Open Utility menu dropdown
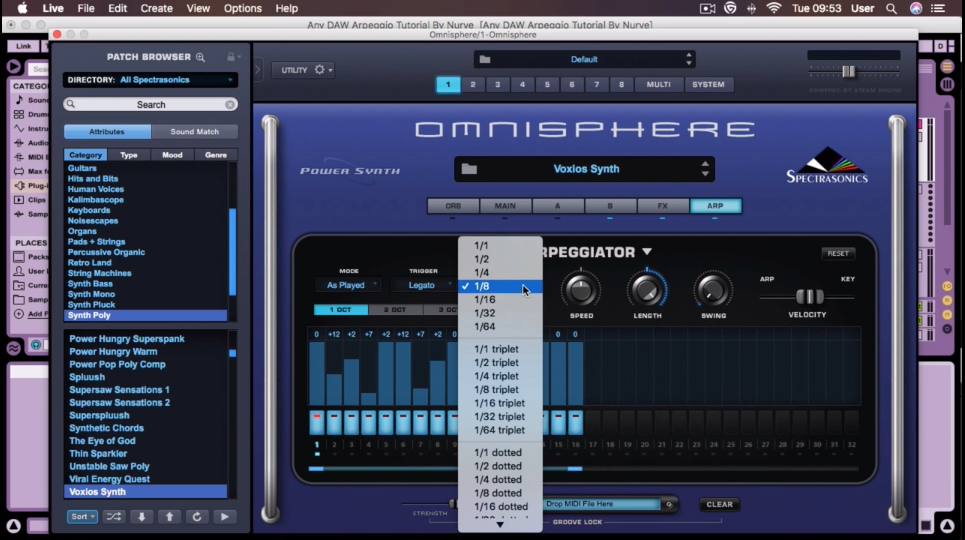 [303, 70]
